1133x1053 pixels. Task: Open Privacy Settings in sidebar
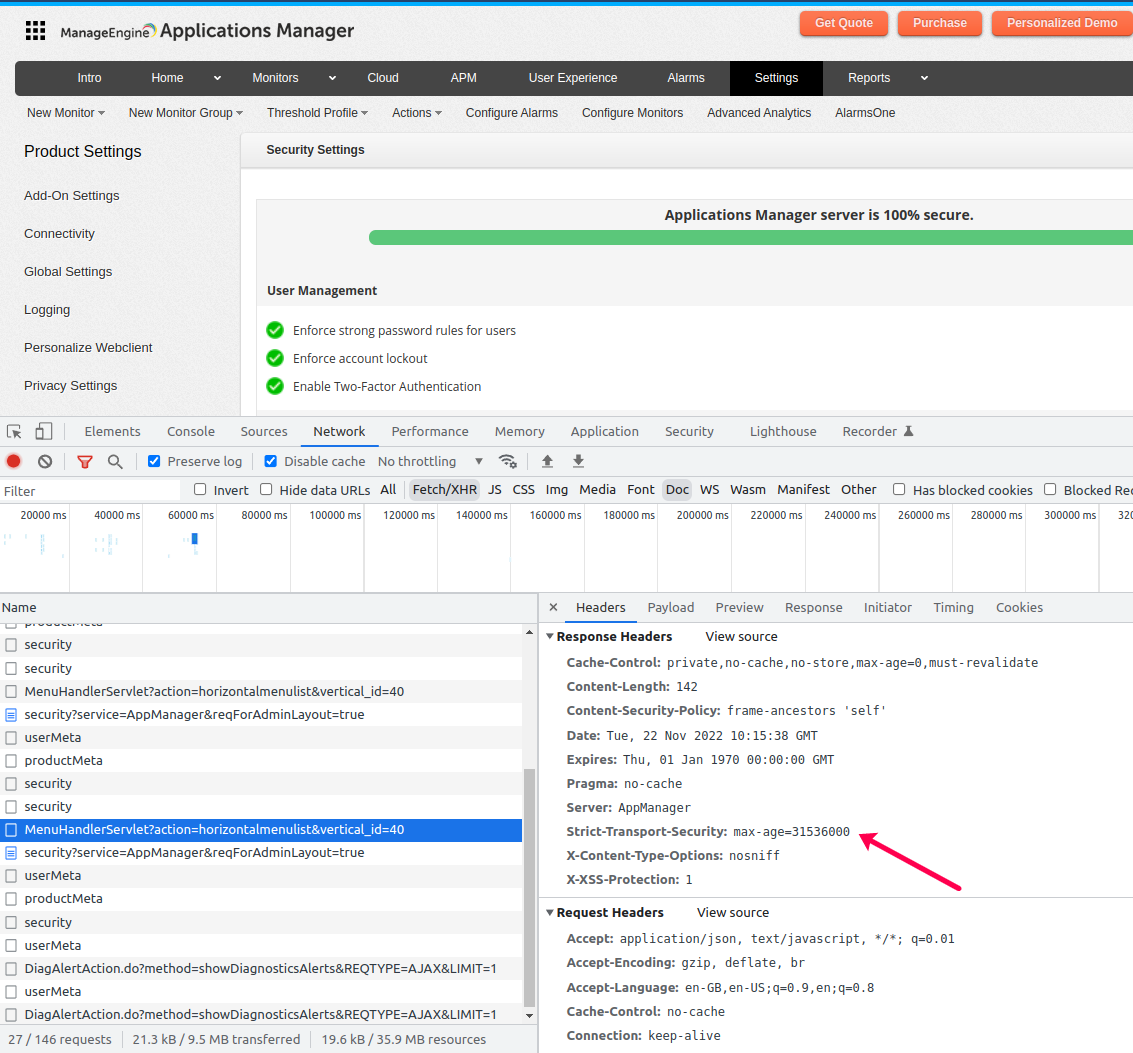[71, 386]
